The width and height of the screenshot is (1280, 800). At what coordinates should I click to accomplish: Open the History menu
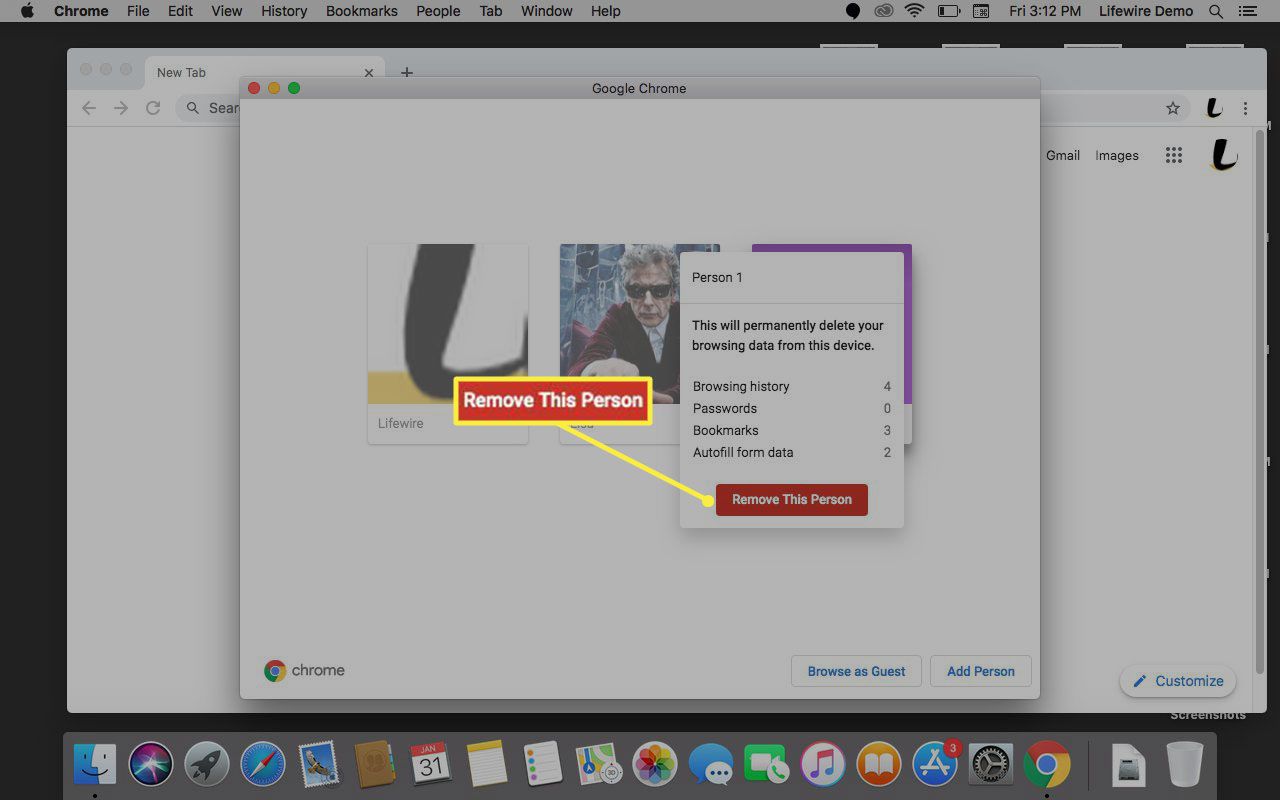coord(284,11)
